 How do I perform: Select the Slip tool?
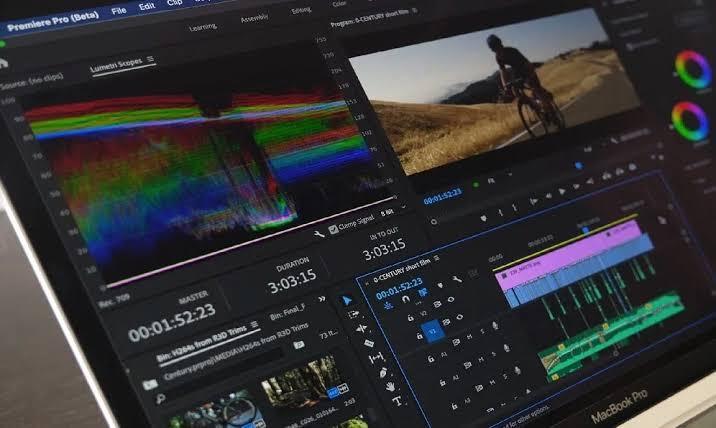[x=377, y=358]
